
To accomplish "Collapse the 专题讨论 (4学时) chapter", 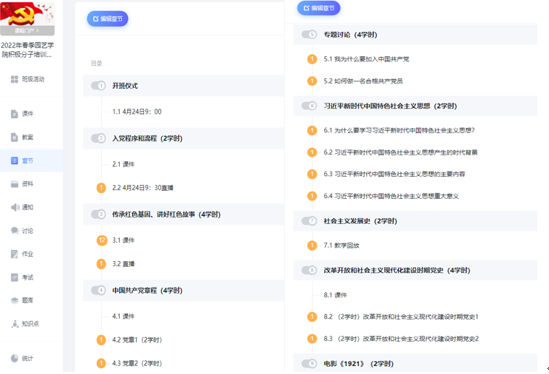I will click(x=415, y=34).
